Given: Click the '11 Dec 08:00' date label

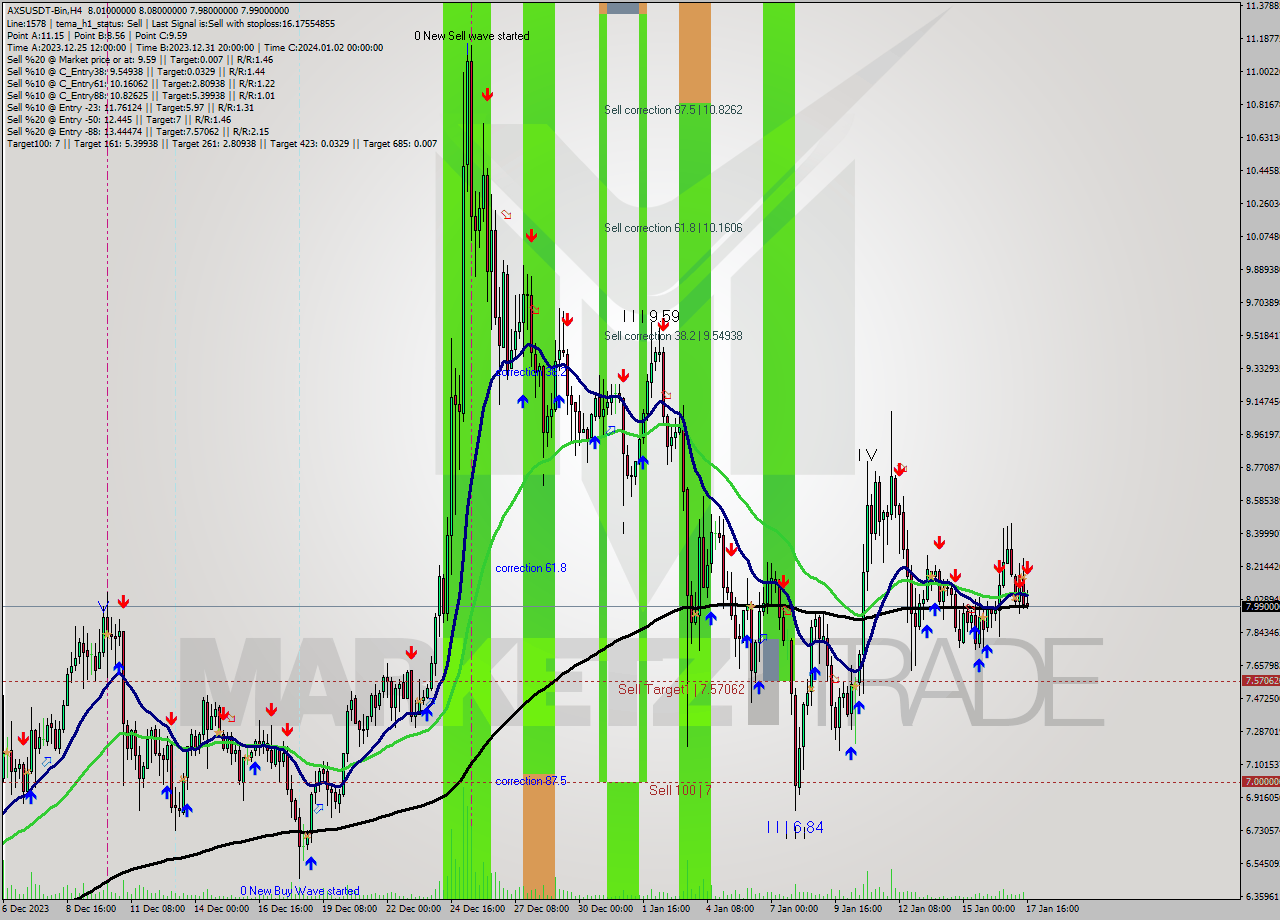Looking at the screenshot, I should click(x=156, y=909).
